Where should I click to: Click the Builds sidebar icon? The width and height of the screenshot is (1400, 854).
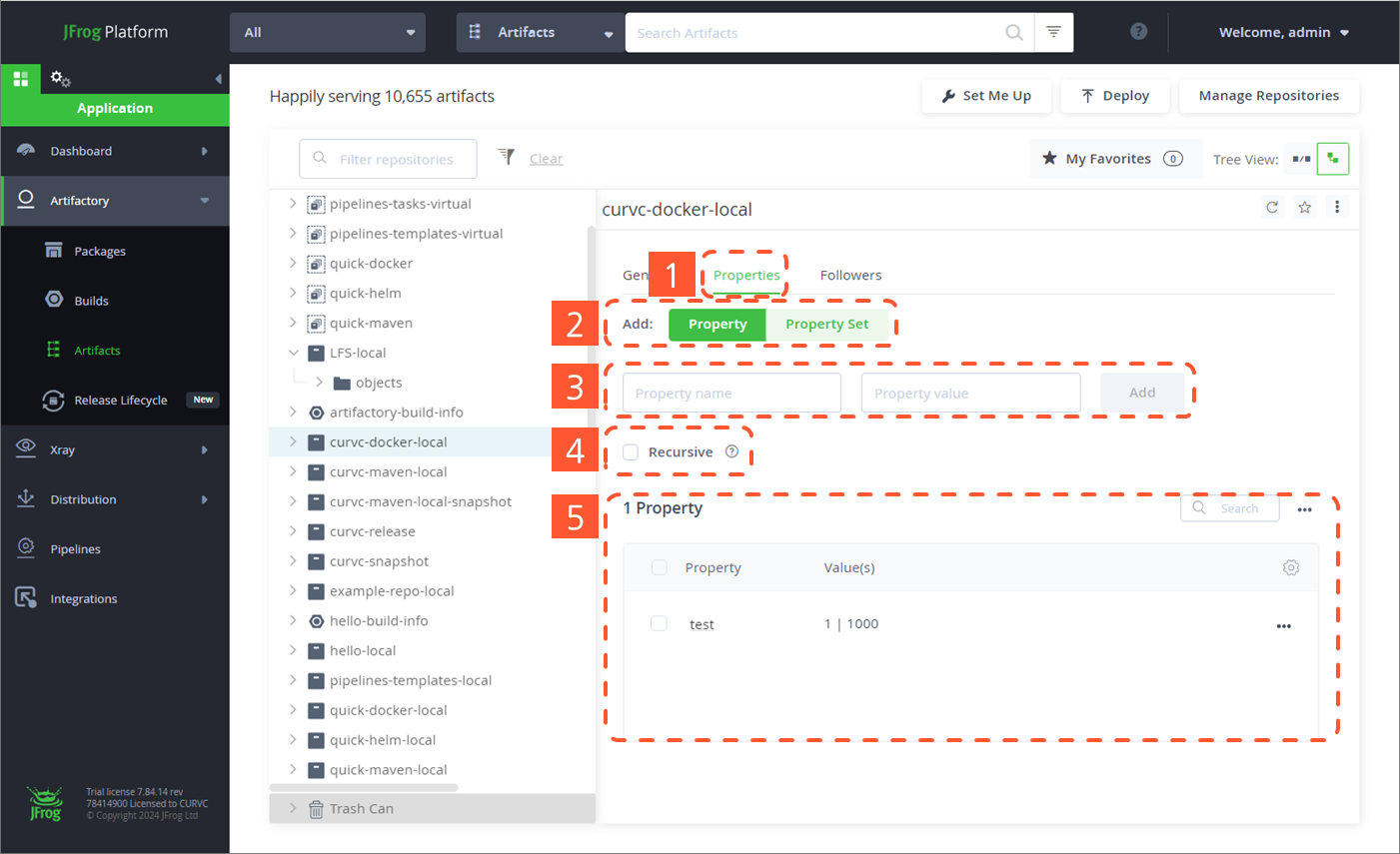[54, 300]
